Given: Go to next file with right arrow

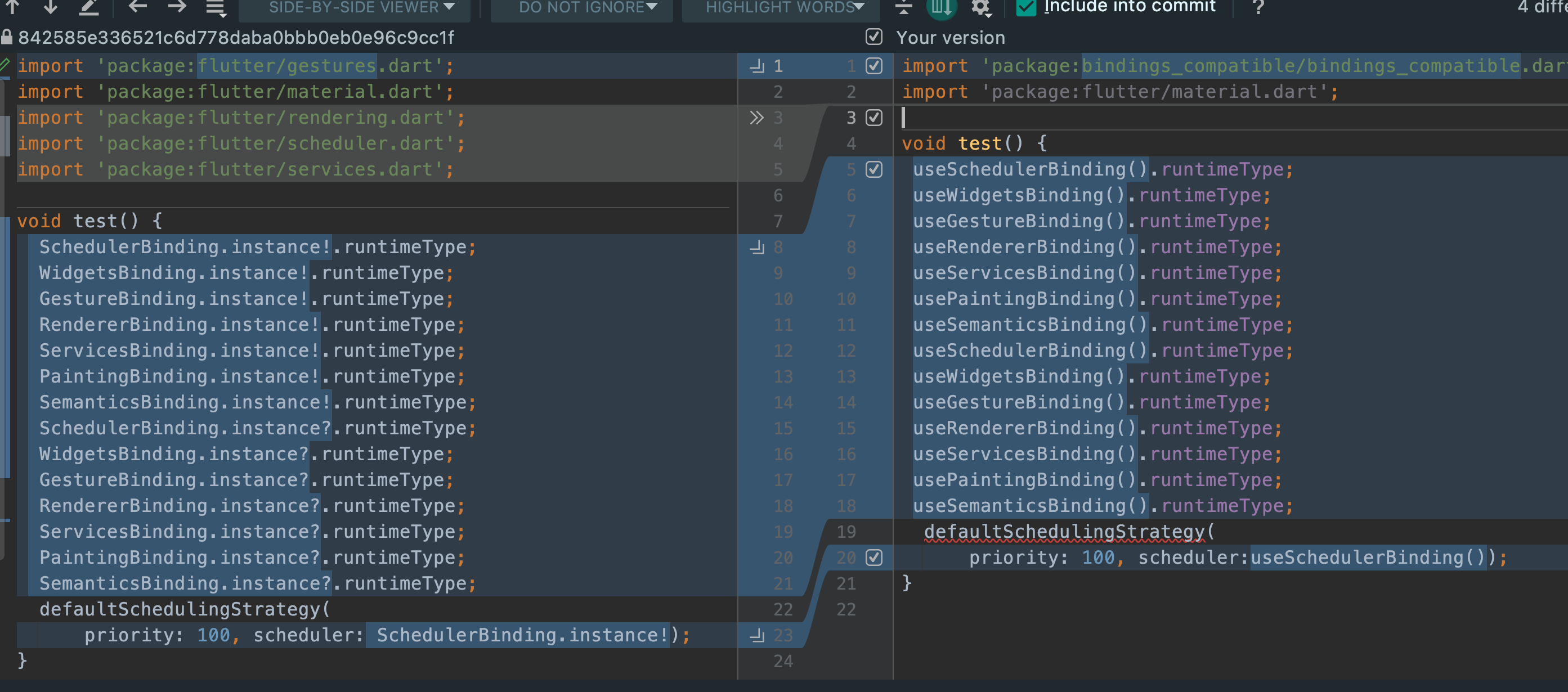Looking at the screenshot, I should click(177, 6).
